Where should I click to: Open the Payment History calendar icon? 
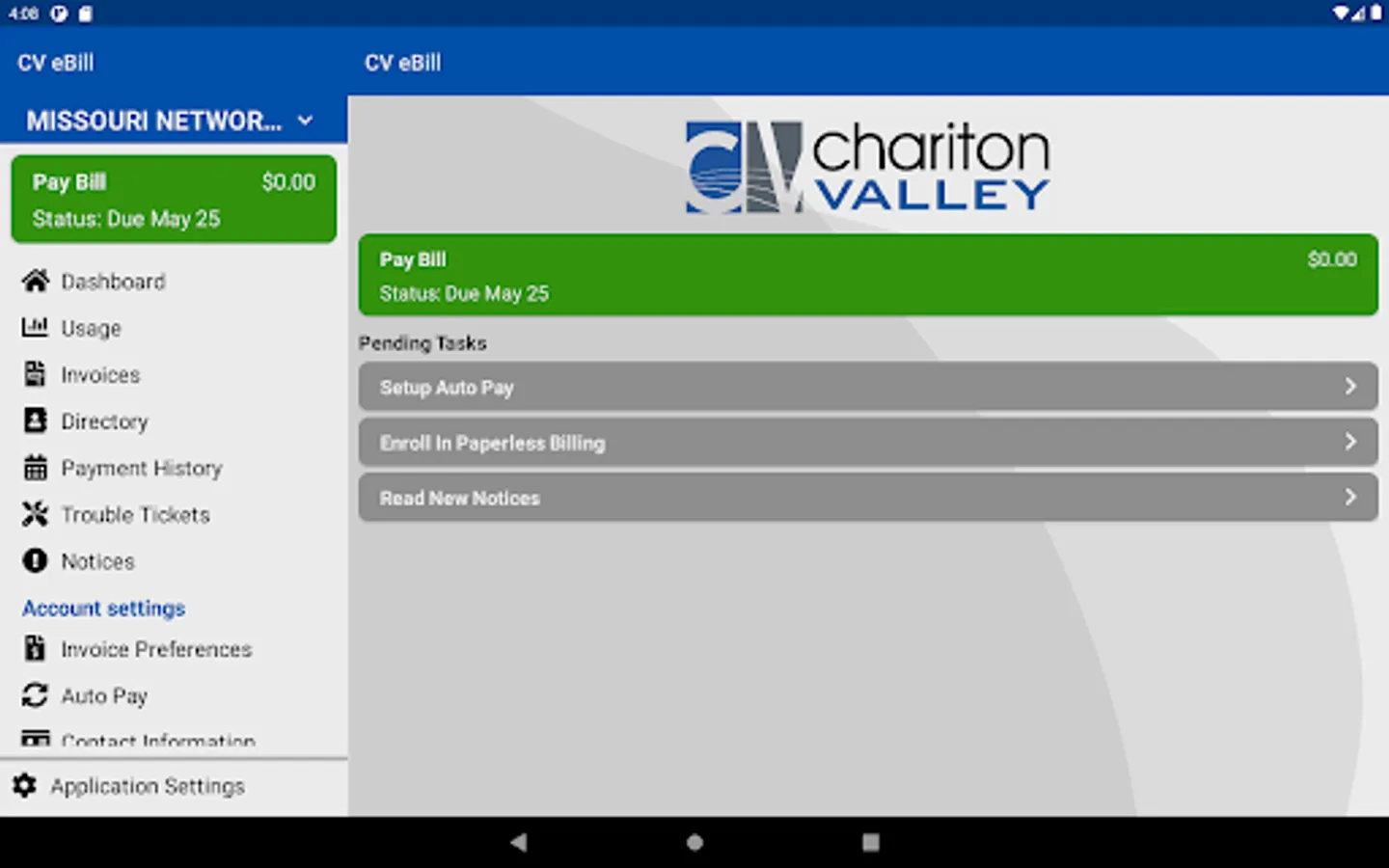[x=35, y=468]
